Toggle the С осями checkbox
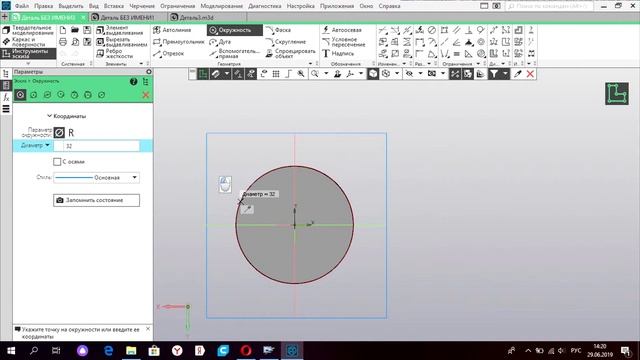This screenshot has height=360, width=640. 57,162
